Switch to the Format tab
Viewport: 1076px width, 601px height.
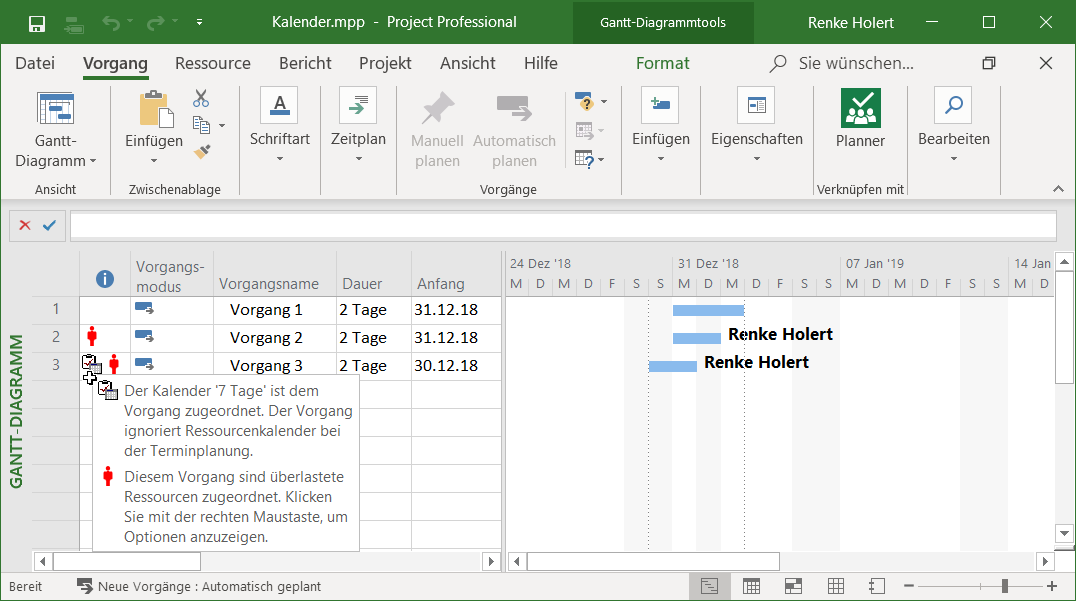point(662,63)
